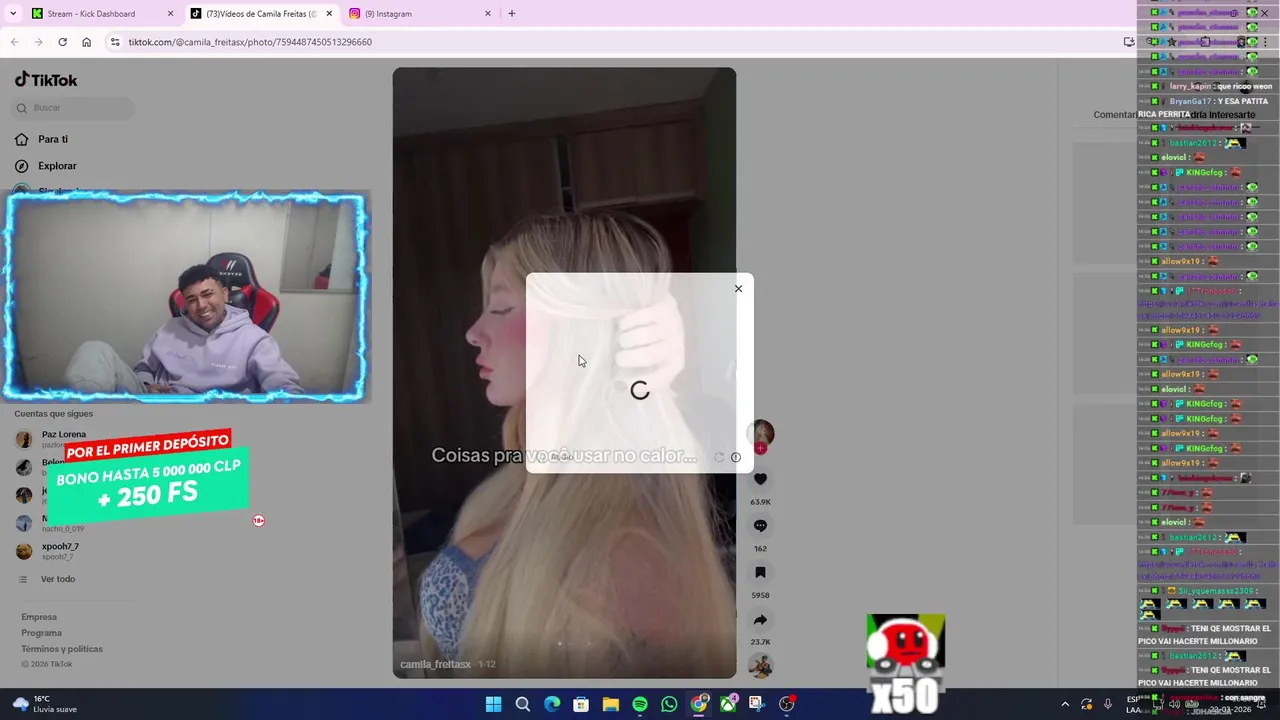
Task: Click the info icon in the popup
Action: pos(736,457)
